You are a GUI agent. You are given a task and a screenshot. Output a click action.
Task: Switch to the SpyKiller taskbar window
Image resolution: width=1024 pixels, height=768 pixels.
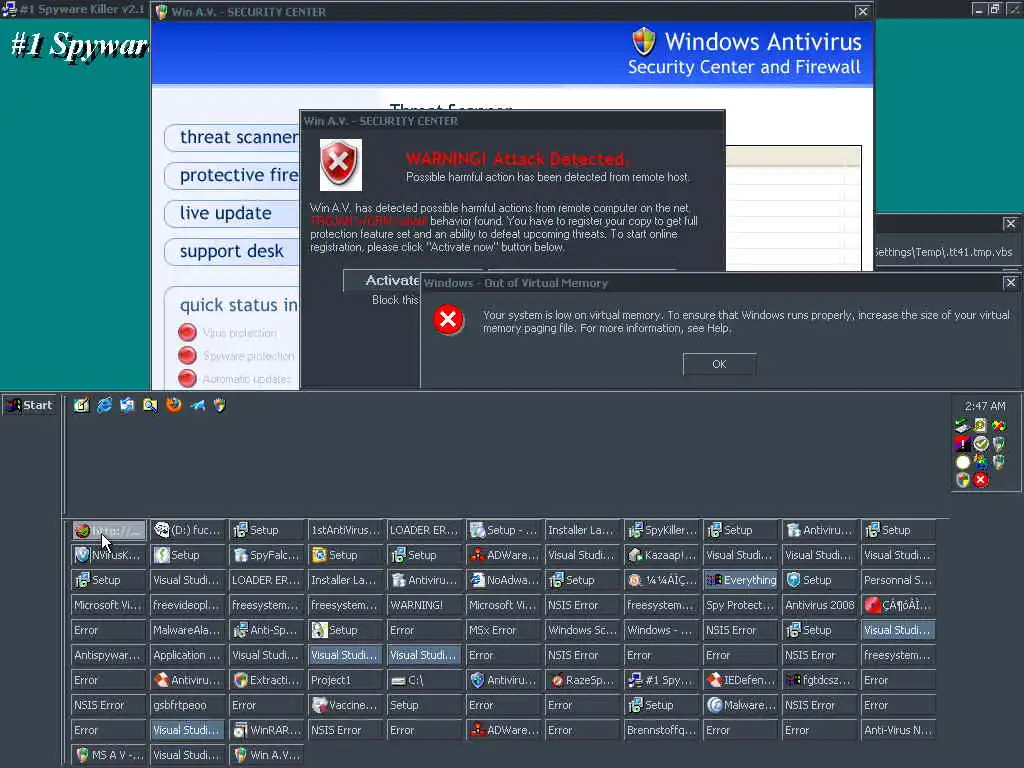point(662,530)
